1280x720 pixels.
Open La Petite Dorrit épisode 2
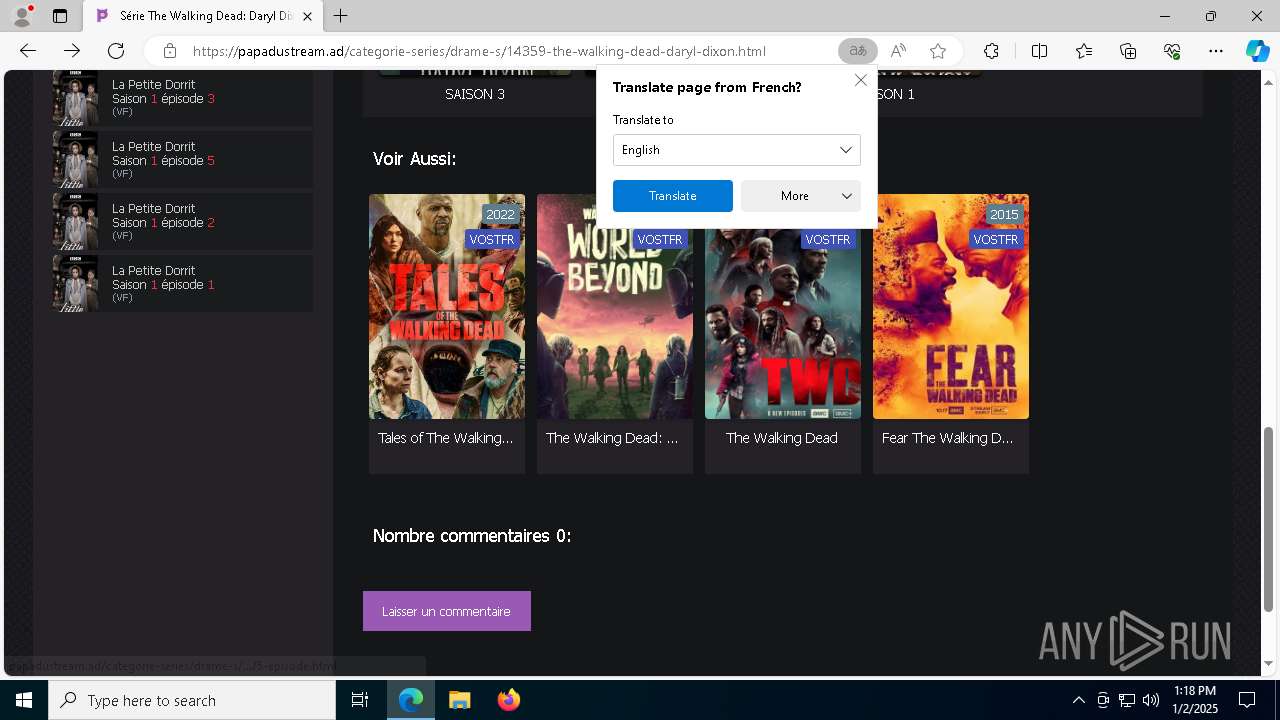pyautogui.click(x=183, y=222)
